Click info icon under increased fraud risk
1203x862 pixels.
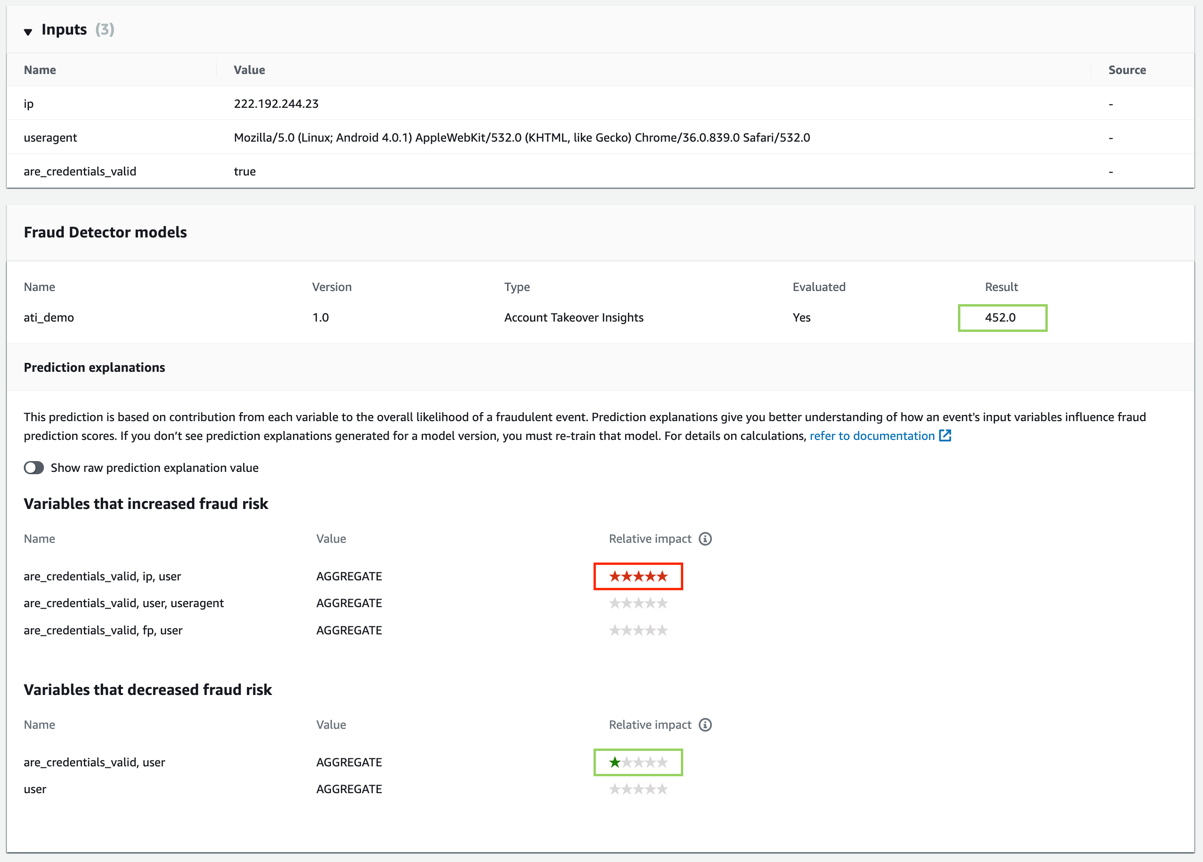705,539
